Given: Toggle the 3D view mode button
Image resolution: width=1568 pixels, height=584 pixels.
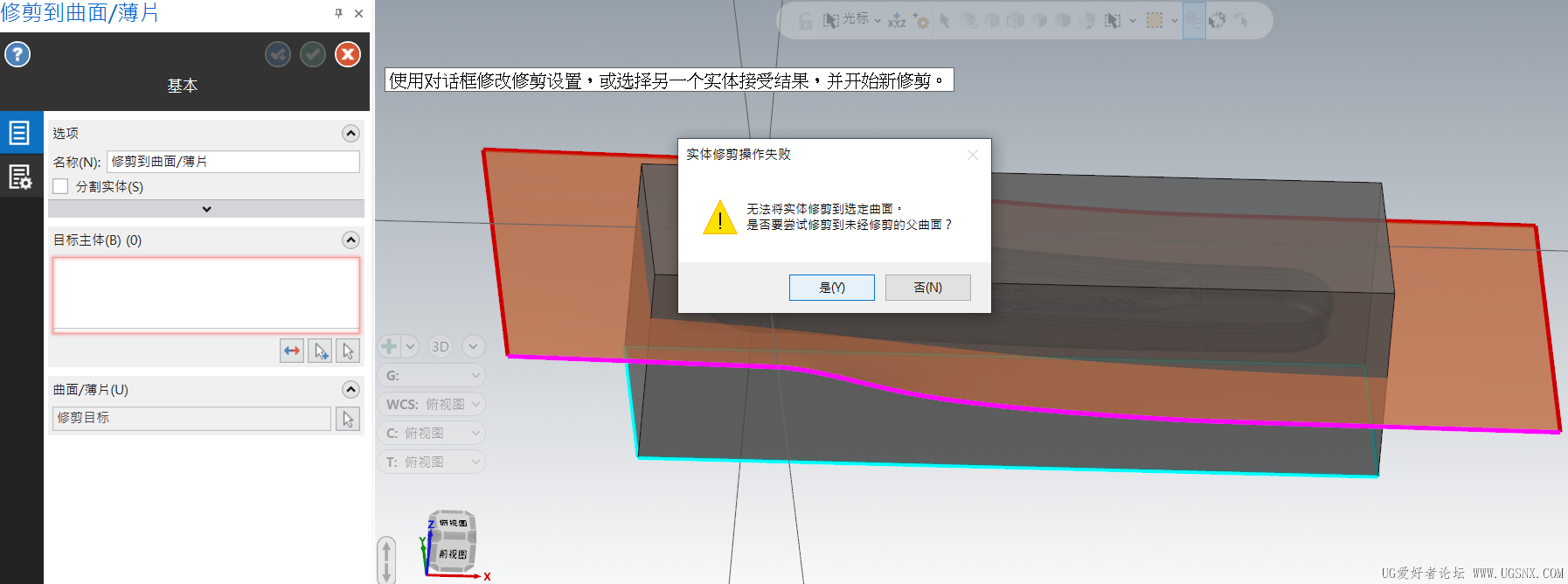Looking at the screenshot, I should point(441,346).
